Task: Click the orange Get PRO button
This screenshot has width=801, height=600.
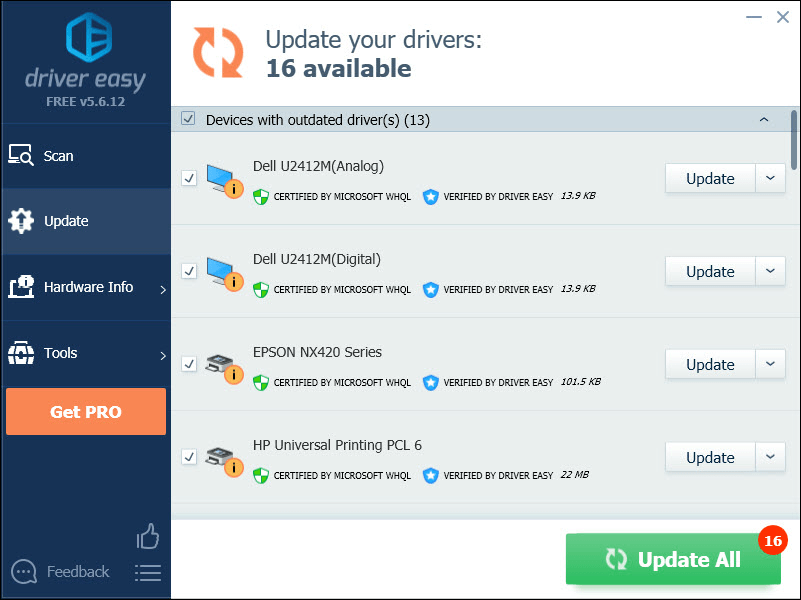Action: click(86, 412)
